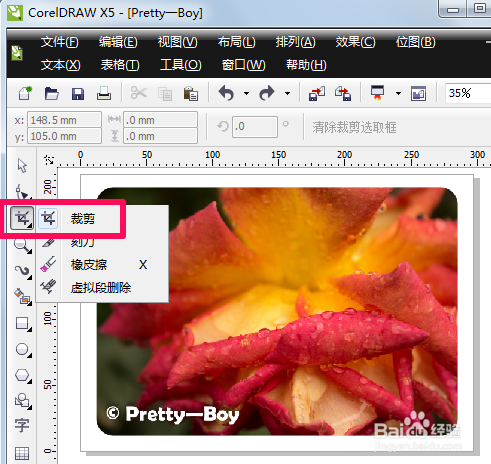
Task: Open the application launcher dropdown arrow
Action: (398, 94)
